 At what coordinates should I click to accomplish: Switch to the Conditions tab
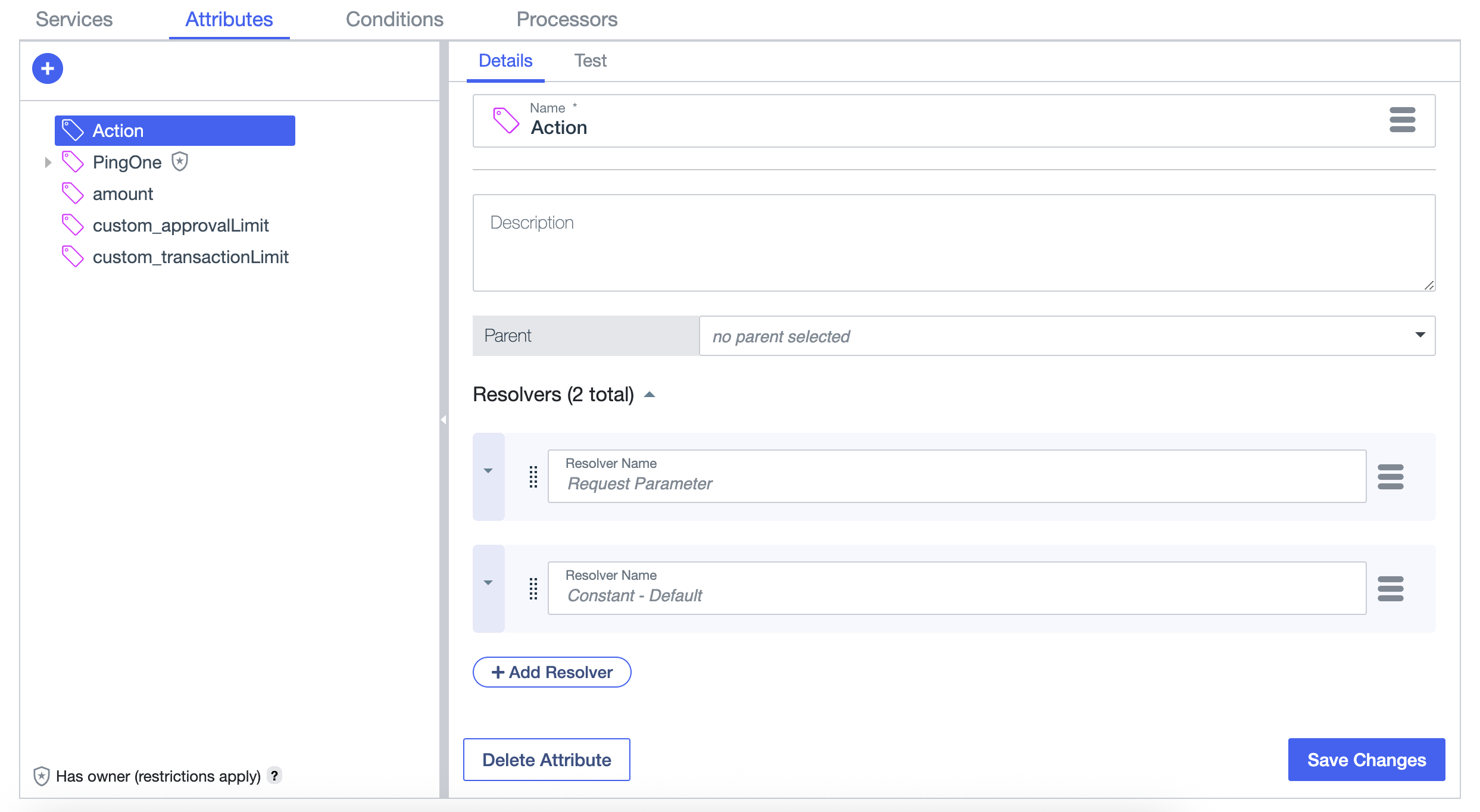pyautogui.click(x=394, y=19)
